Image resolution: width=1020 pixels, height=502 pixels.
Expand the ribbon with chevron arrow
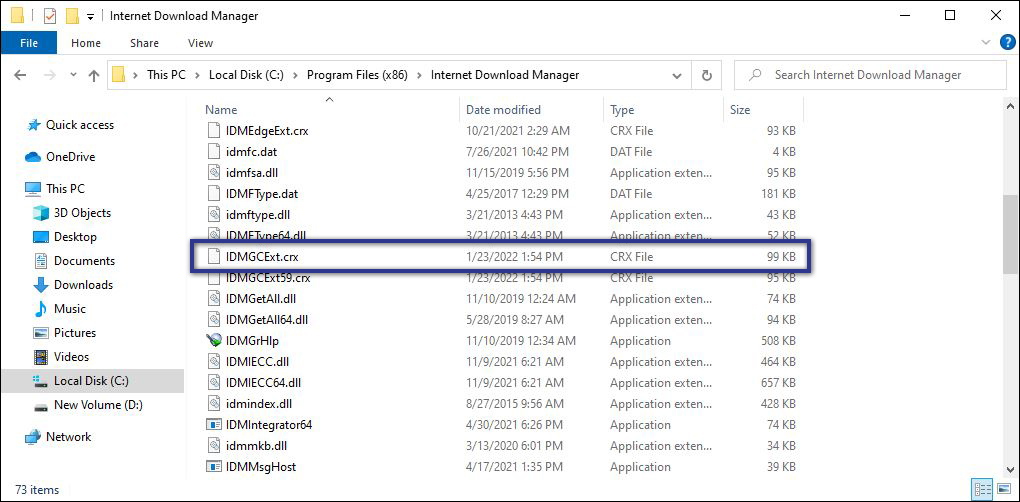pos(985,42)
